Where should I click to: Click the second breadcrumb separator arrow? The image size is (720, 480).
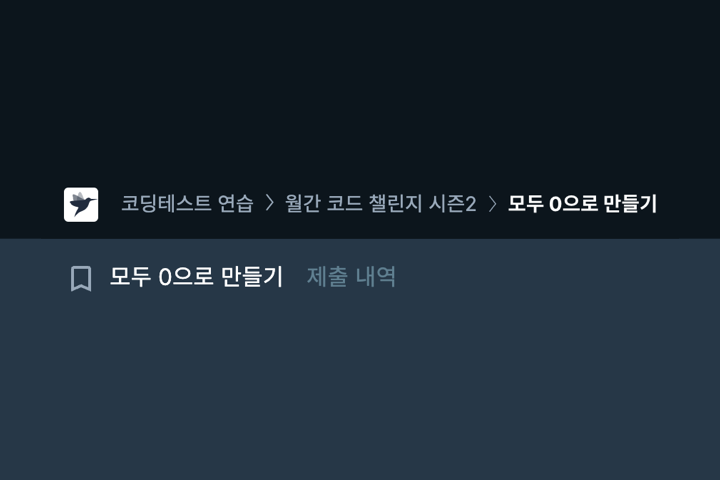point(492,203)
